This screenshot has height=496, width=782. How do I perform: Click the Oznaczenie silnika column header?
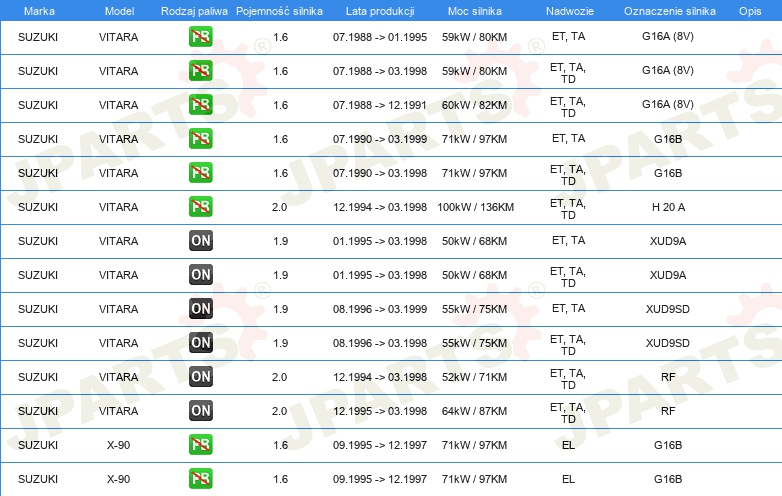tap(670, 11)
